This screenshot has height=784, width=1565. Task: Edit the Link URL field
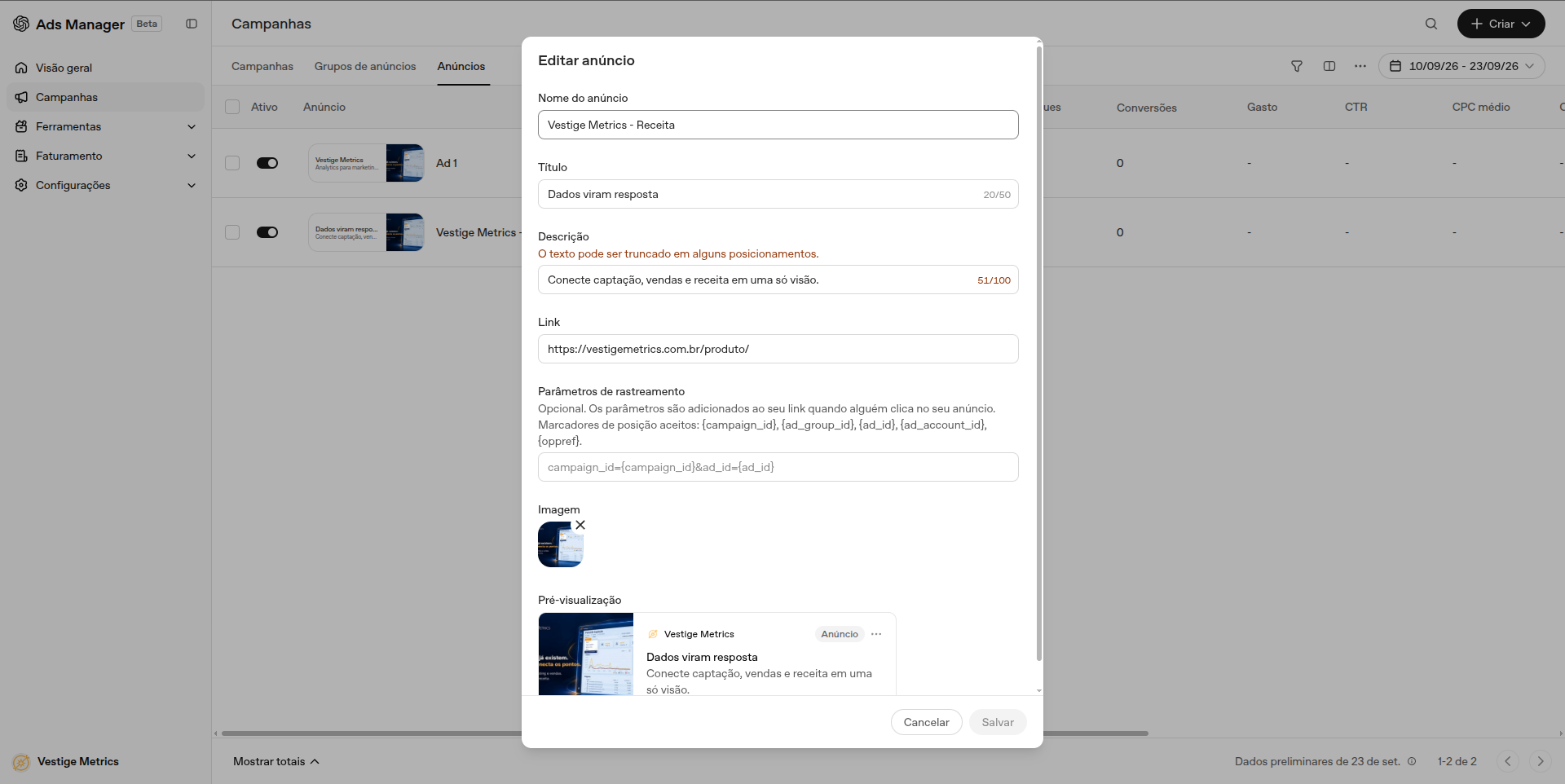[x=778, y=349]
